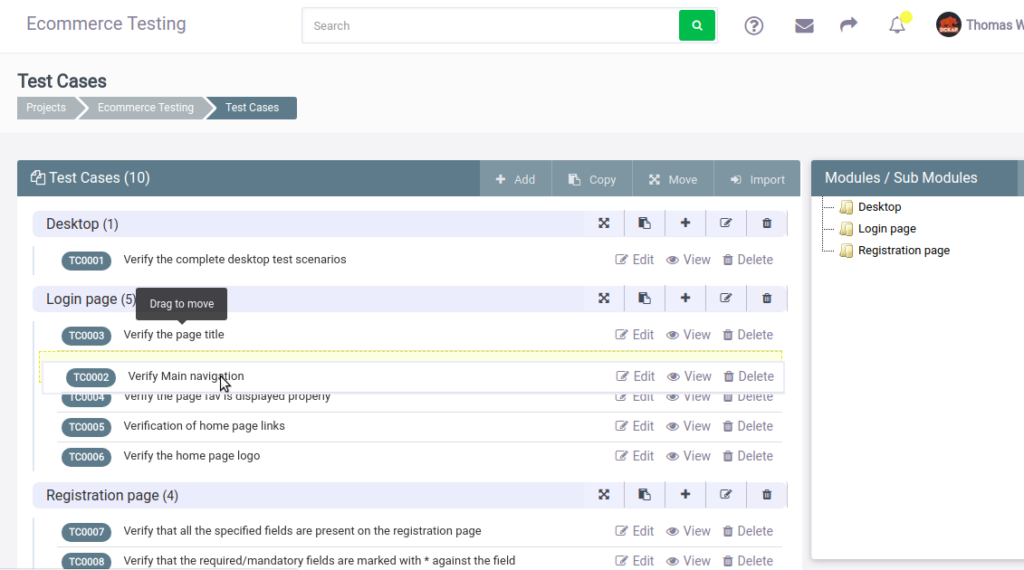Select Login page label in modules tree
Screen dimensions: 1024x570
point(887,229)
